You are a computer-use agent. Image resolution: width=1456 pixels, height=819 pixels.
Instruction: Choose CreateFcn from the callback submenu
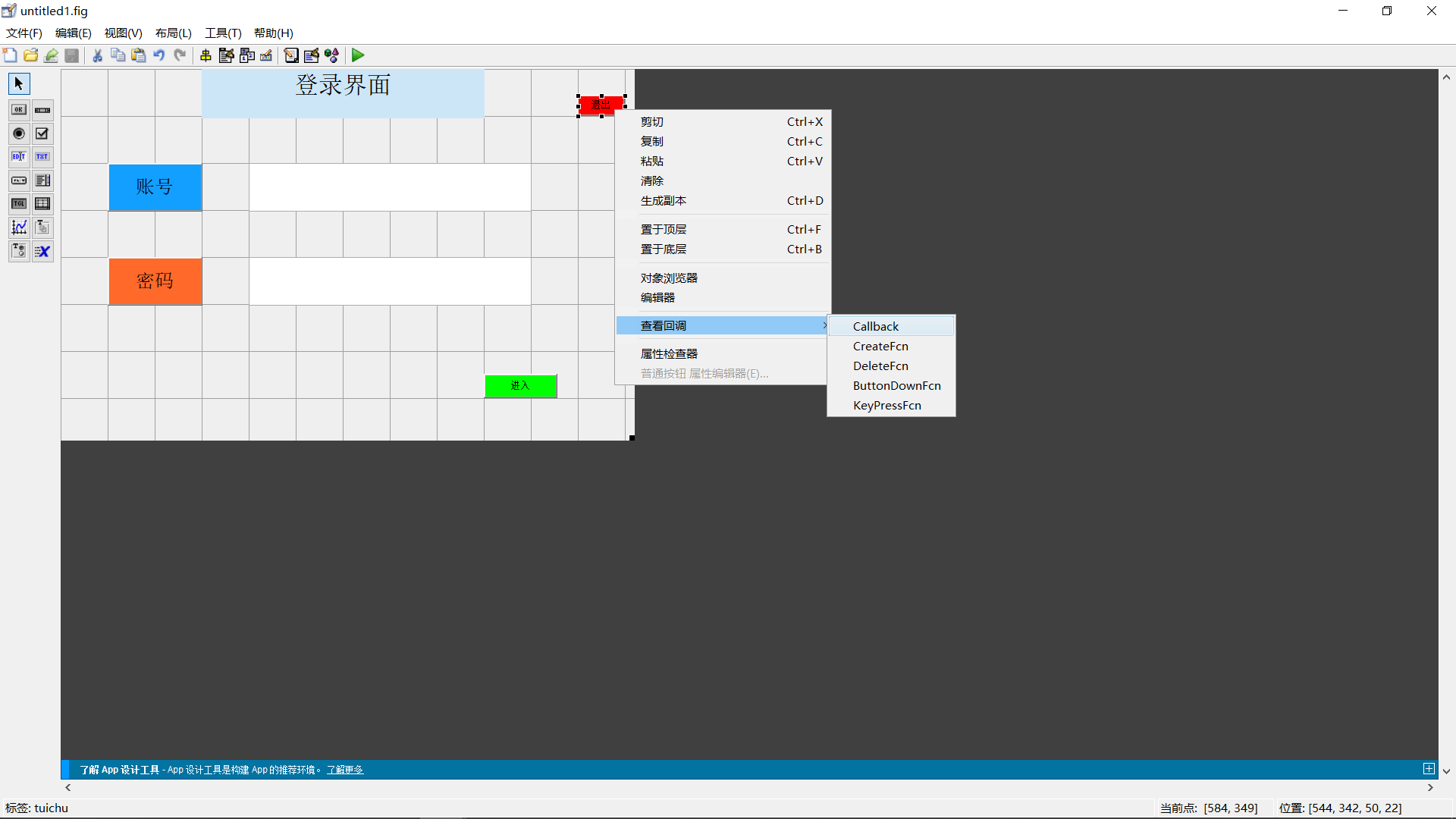click(880, 346)
